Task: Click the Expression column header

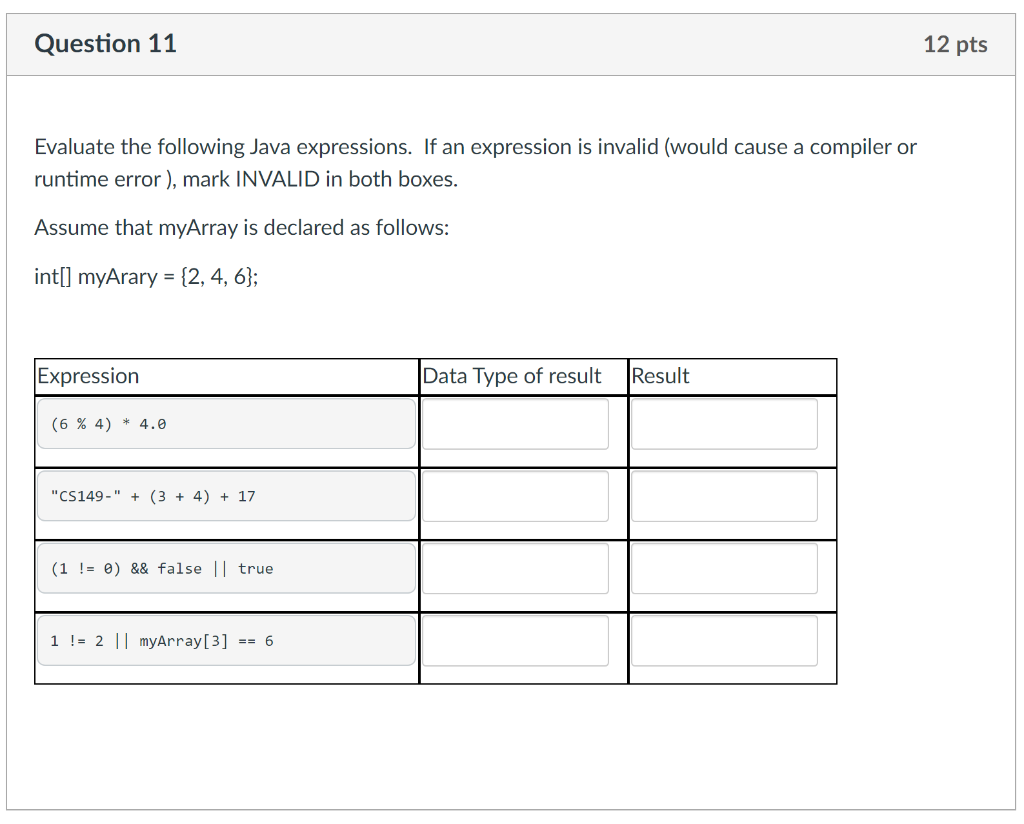Action: coord(88,376)
